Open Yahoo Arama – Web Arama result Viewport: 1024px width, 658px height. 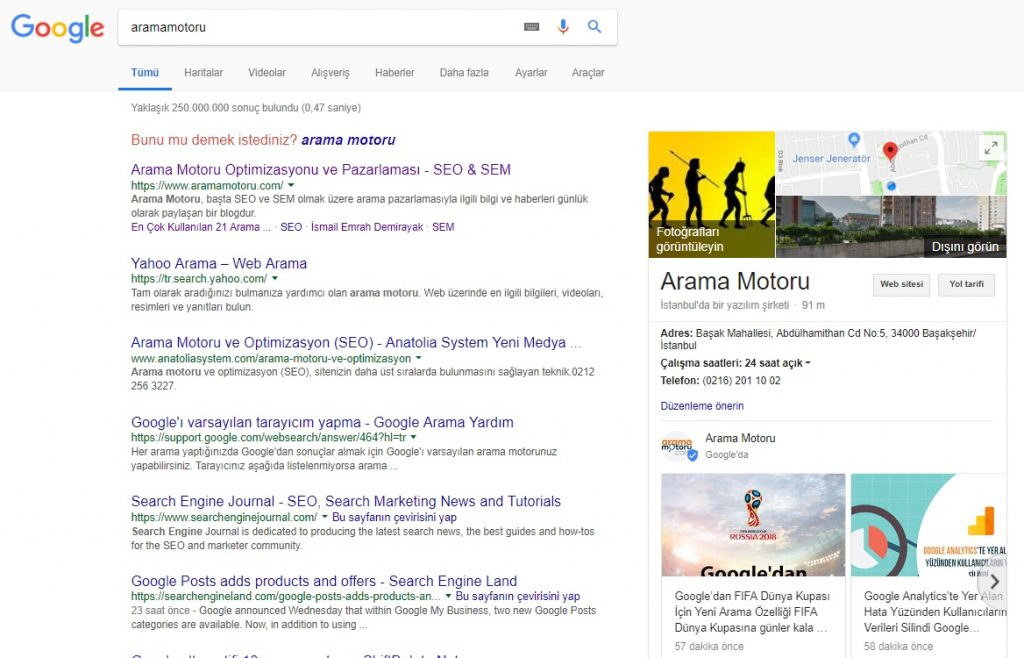pos(219,263)
